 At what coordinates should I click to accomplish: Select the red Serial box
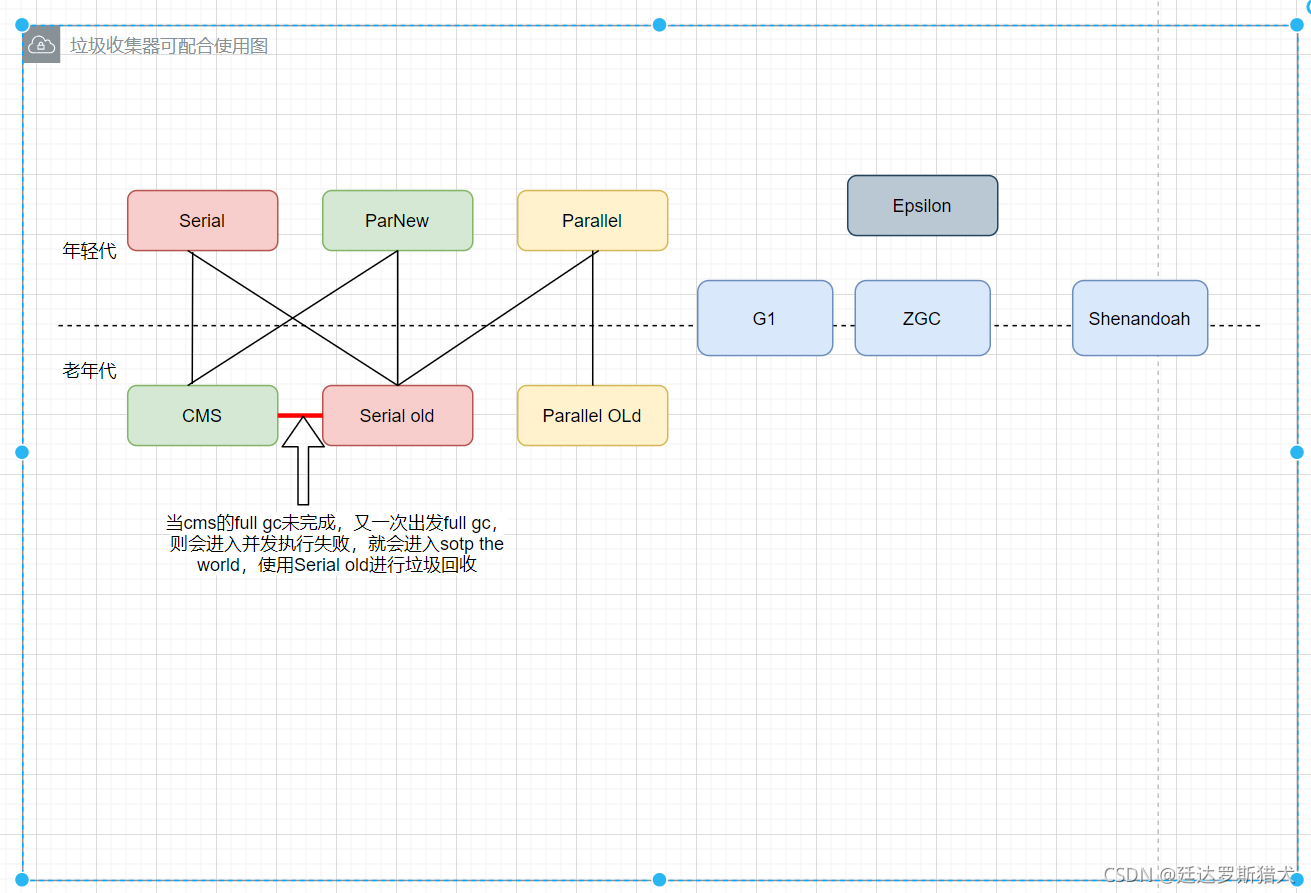(202, 220)
